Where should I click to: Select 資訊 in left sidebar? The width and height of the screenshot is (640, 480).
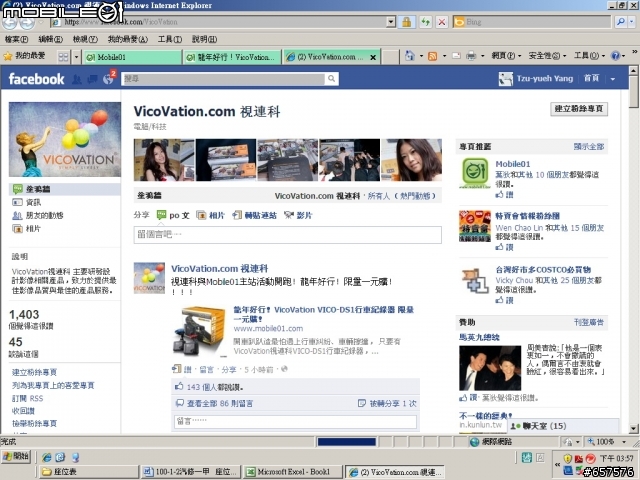(x=33, y=202)
